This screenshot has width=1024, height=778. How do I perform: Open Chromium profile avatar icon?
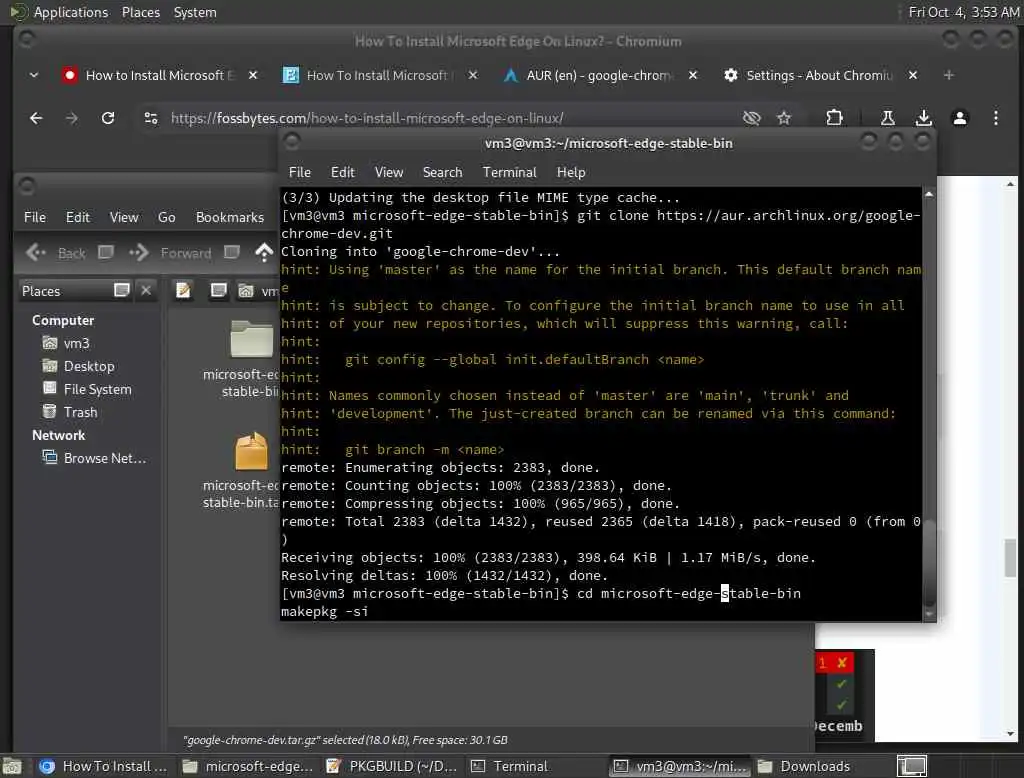click(959, 118)
